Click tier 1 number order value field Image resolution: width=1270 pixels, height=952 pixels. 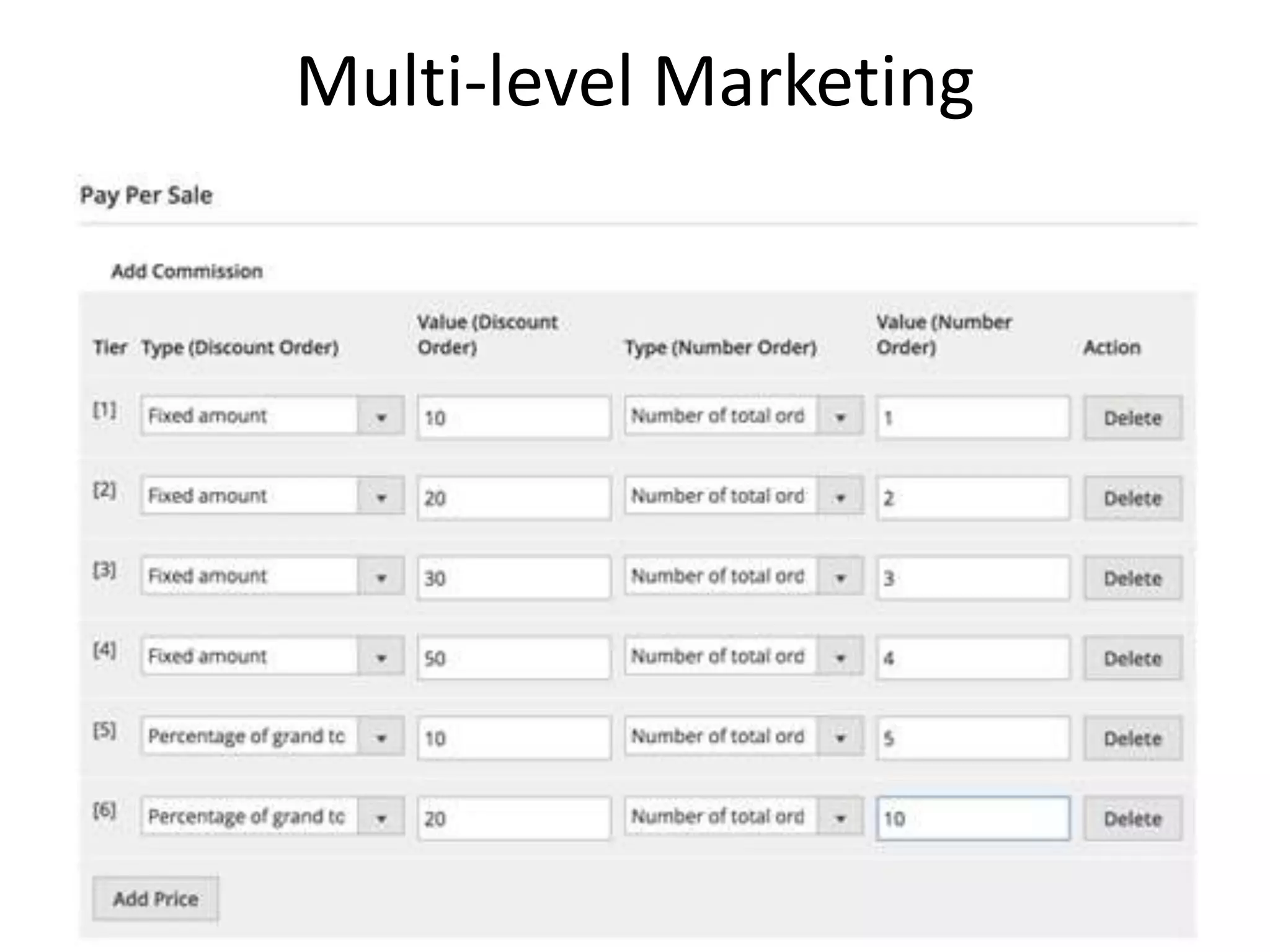(973, 418)
